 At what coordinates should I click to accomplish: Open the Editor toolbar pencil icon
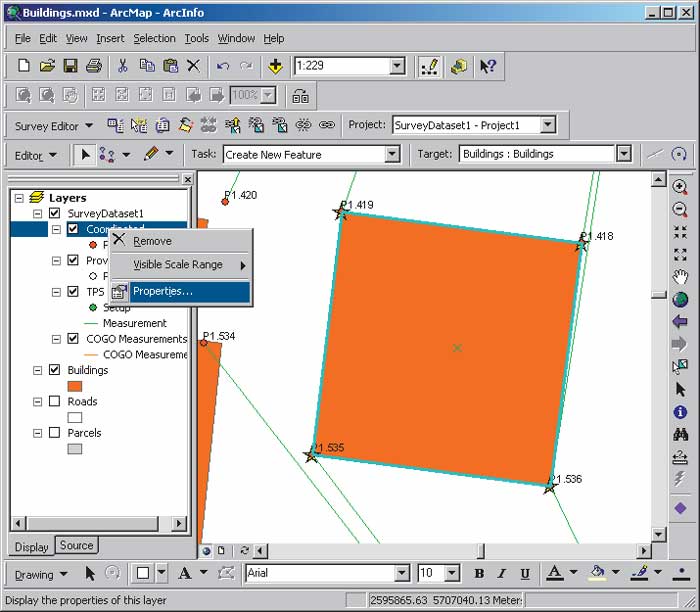429,67
